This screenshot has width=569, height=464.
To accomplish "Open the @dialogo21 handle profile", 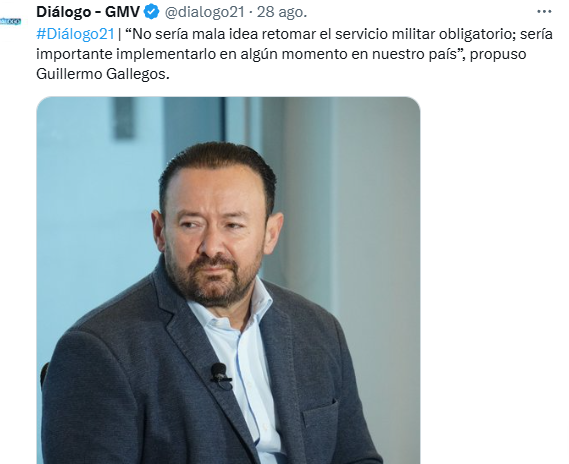I will click(205, 12).
